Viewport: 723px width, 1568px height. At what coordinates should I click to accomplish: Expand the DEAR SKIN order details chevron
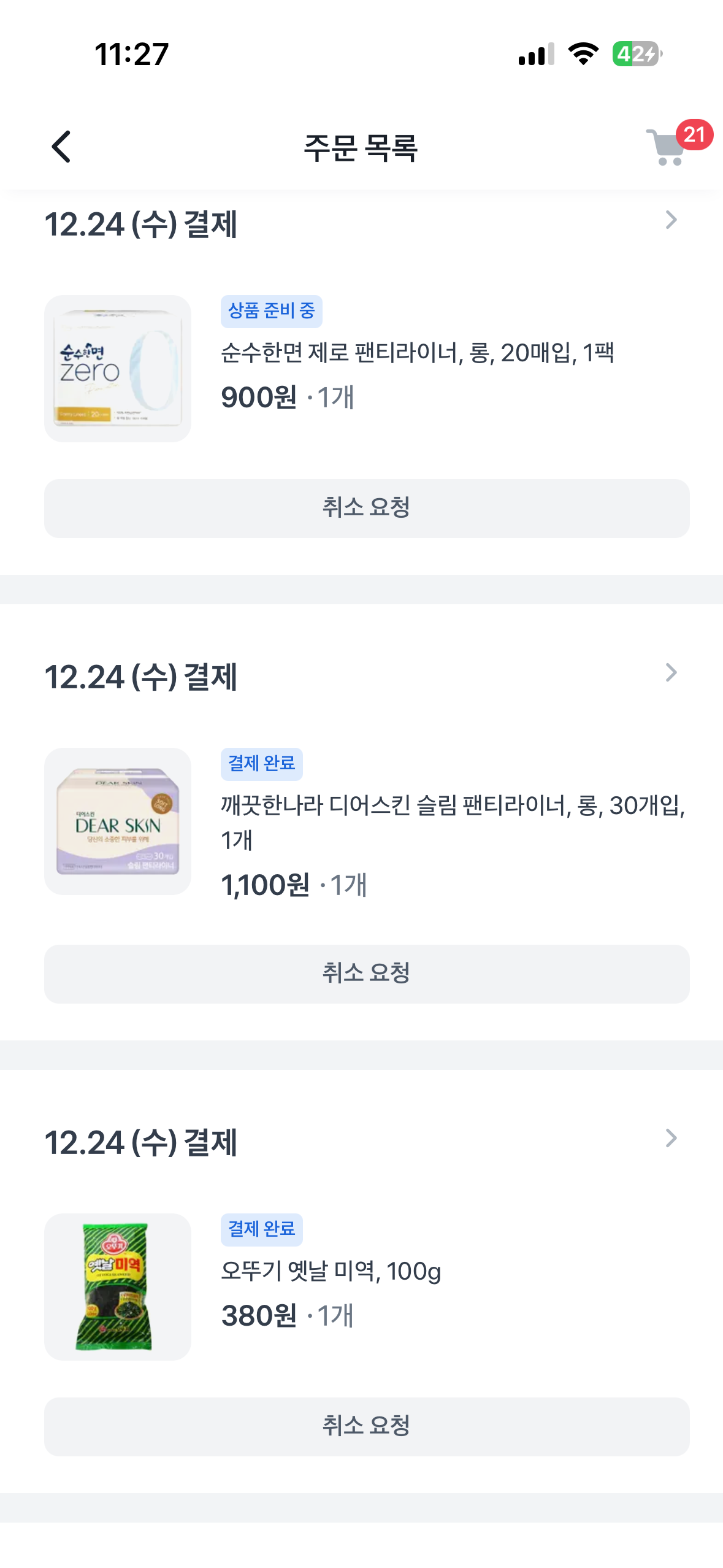pos(671,673)
